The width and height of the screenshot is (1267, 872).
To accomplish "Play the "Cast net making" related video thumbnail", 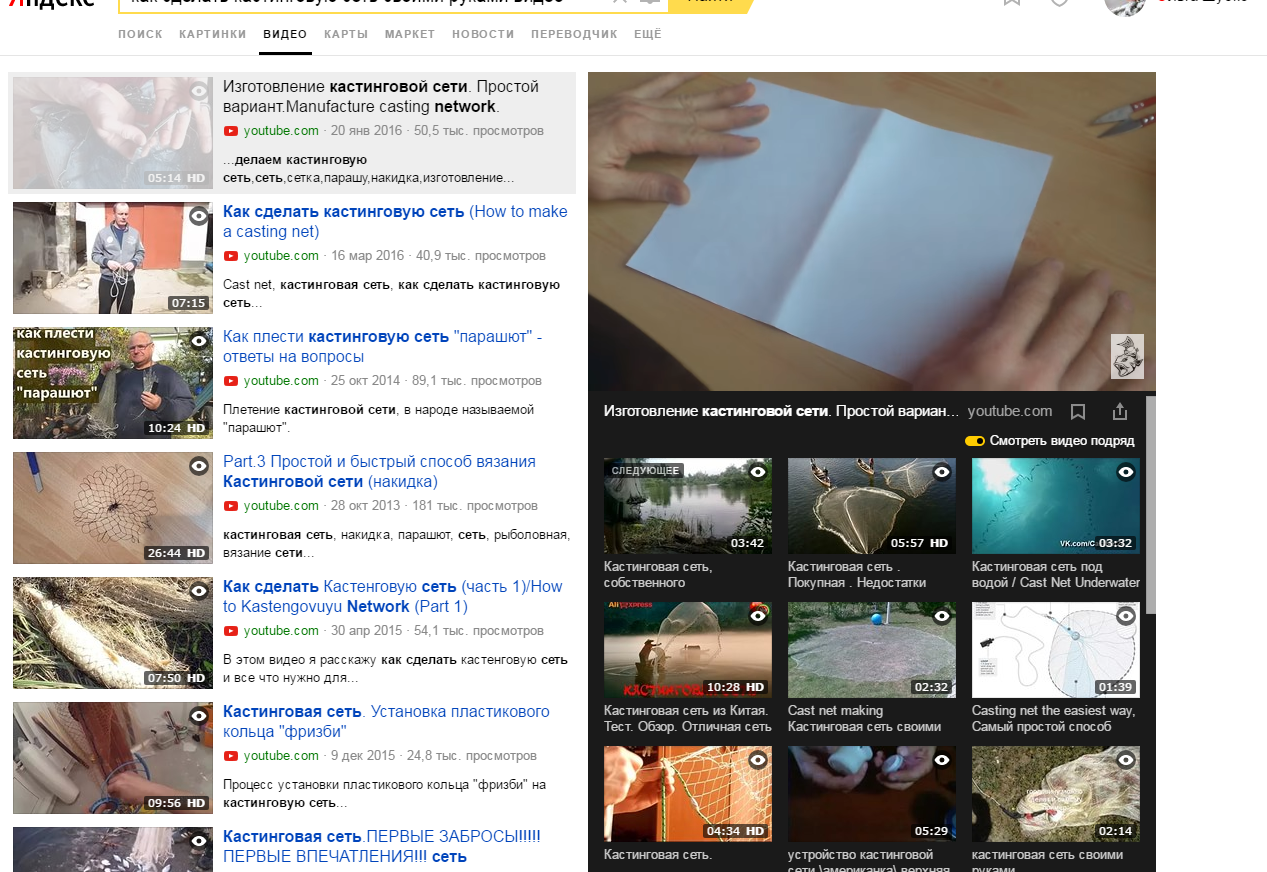I will (871, 649).
